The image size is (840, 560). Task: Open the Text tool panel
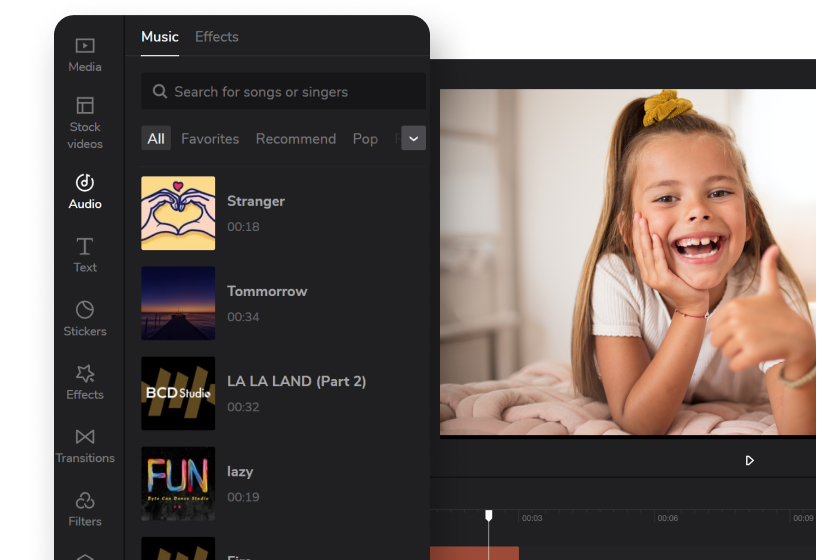pyautogui.click(x=85, y=255)
